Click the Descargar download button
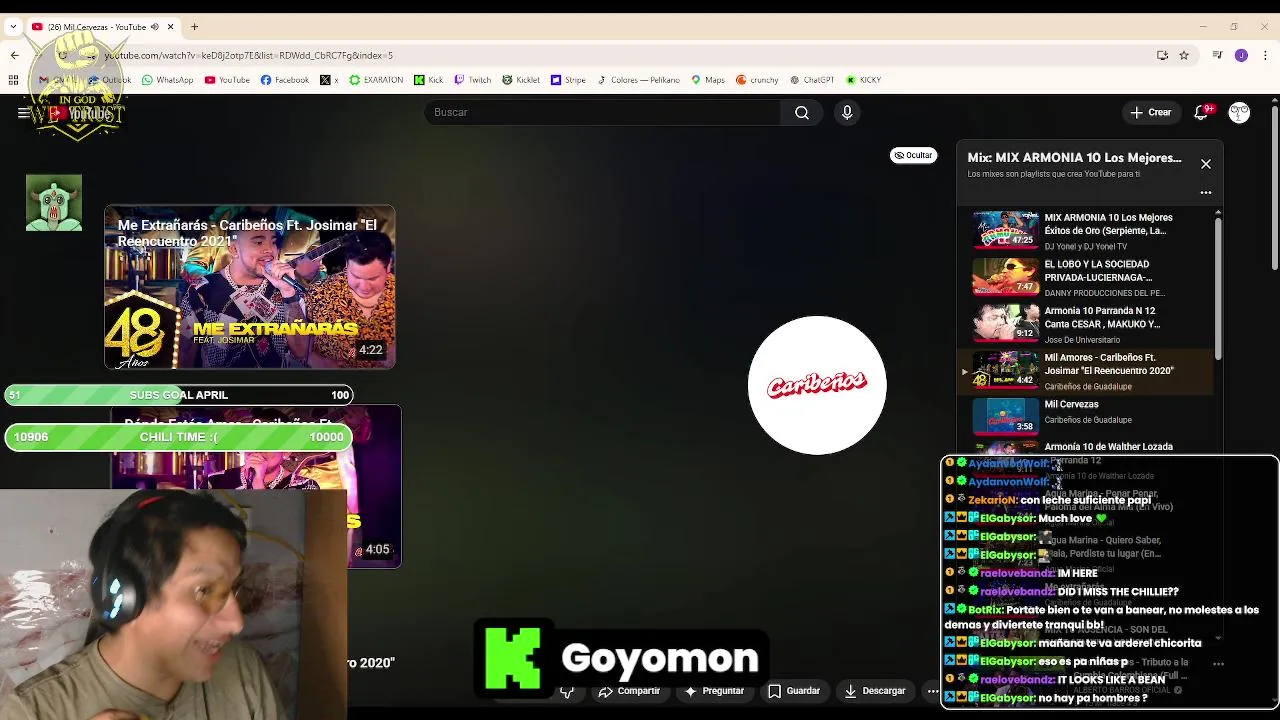The width and height of the screenshot is (1280, 720). coord(875,691)
